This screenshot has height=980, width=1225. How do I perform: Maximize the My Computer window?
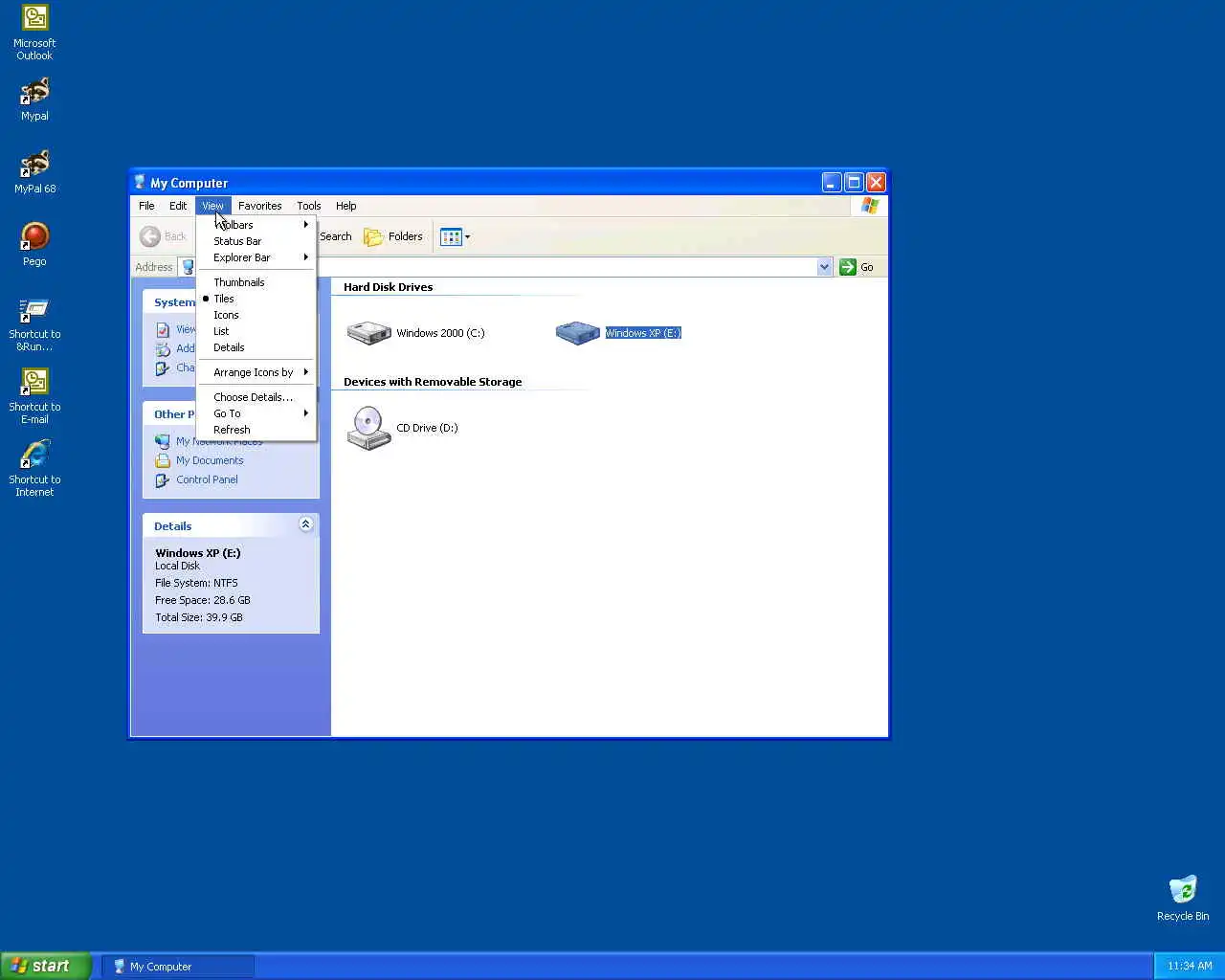click(854, 182)
